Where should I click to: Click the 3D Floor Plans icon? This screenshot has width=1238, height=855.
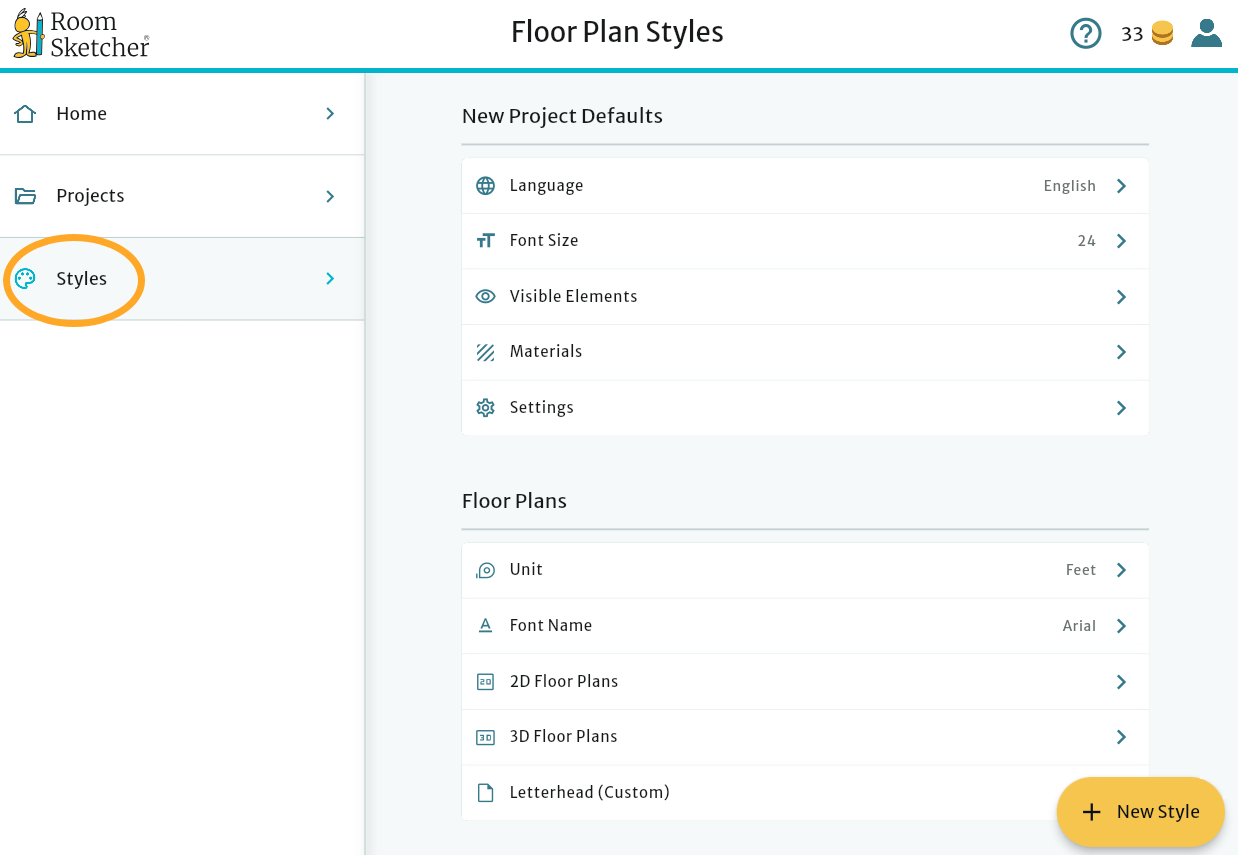(x=486, y=736)
